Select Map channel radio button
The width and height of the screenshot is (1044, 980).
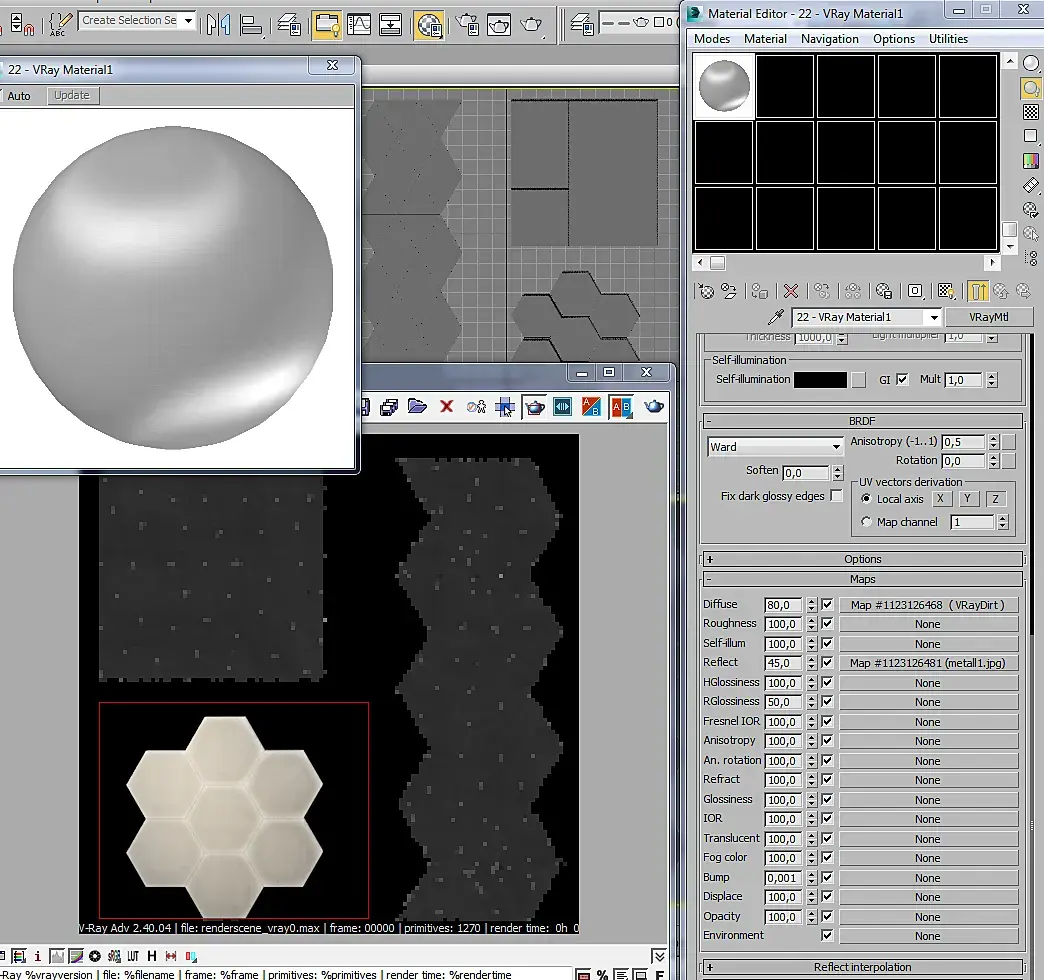866,522
